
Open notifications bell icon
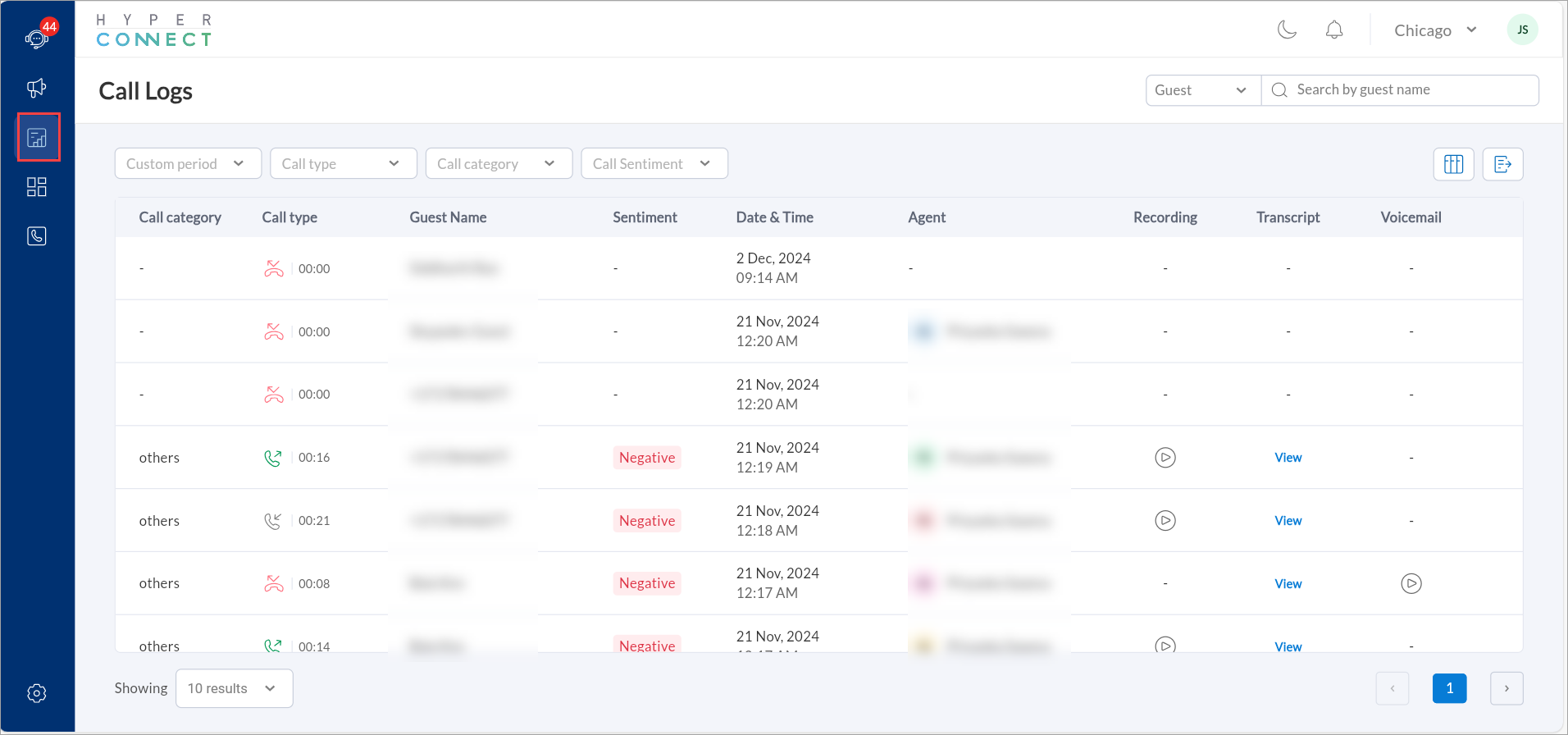(x=1334, y=30)
